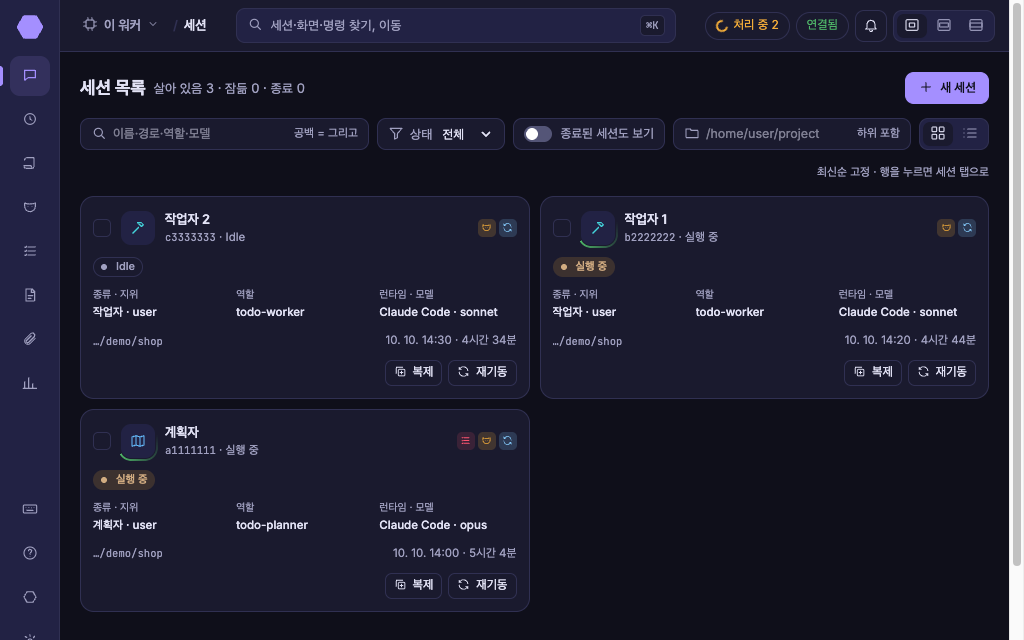Toggle 종료된 세션도 보기 switch
1024x640 pixels.
click(538, 134)
